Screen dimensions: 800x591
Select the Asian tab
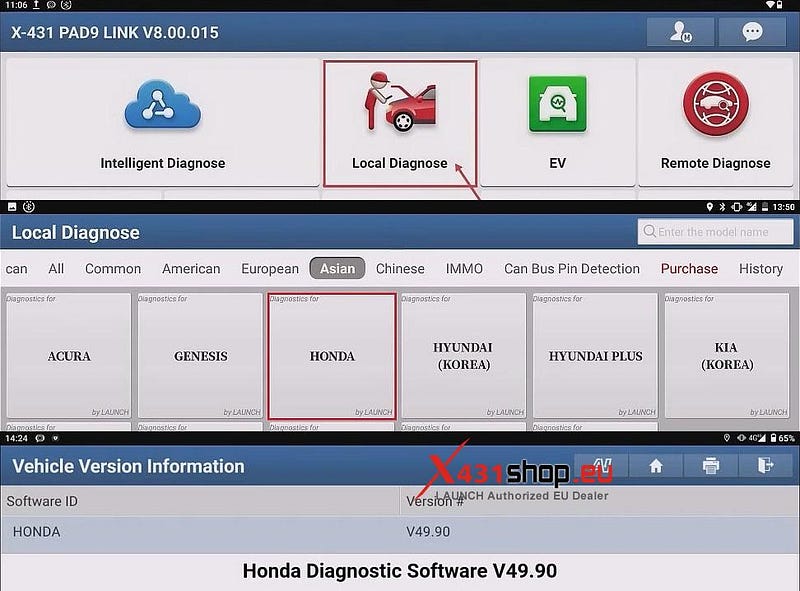337,268
